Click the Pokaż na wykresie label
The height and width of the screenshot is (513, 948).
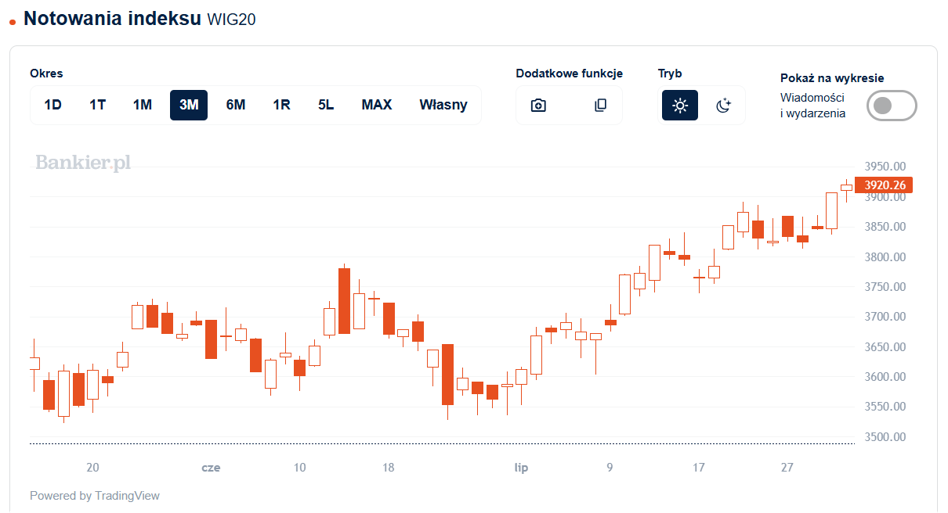pyautogui.click(x=832, y=78)
